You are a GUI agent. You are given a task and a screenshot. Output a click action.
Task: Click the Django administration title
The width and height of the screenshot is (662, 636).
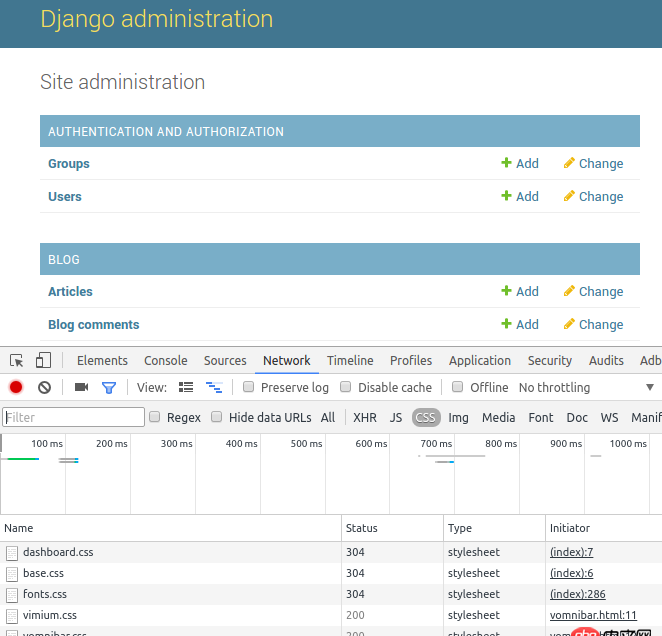157,19
